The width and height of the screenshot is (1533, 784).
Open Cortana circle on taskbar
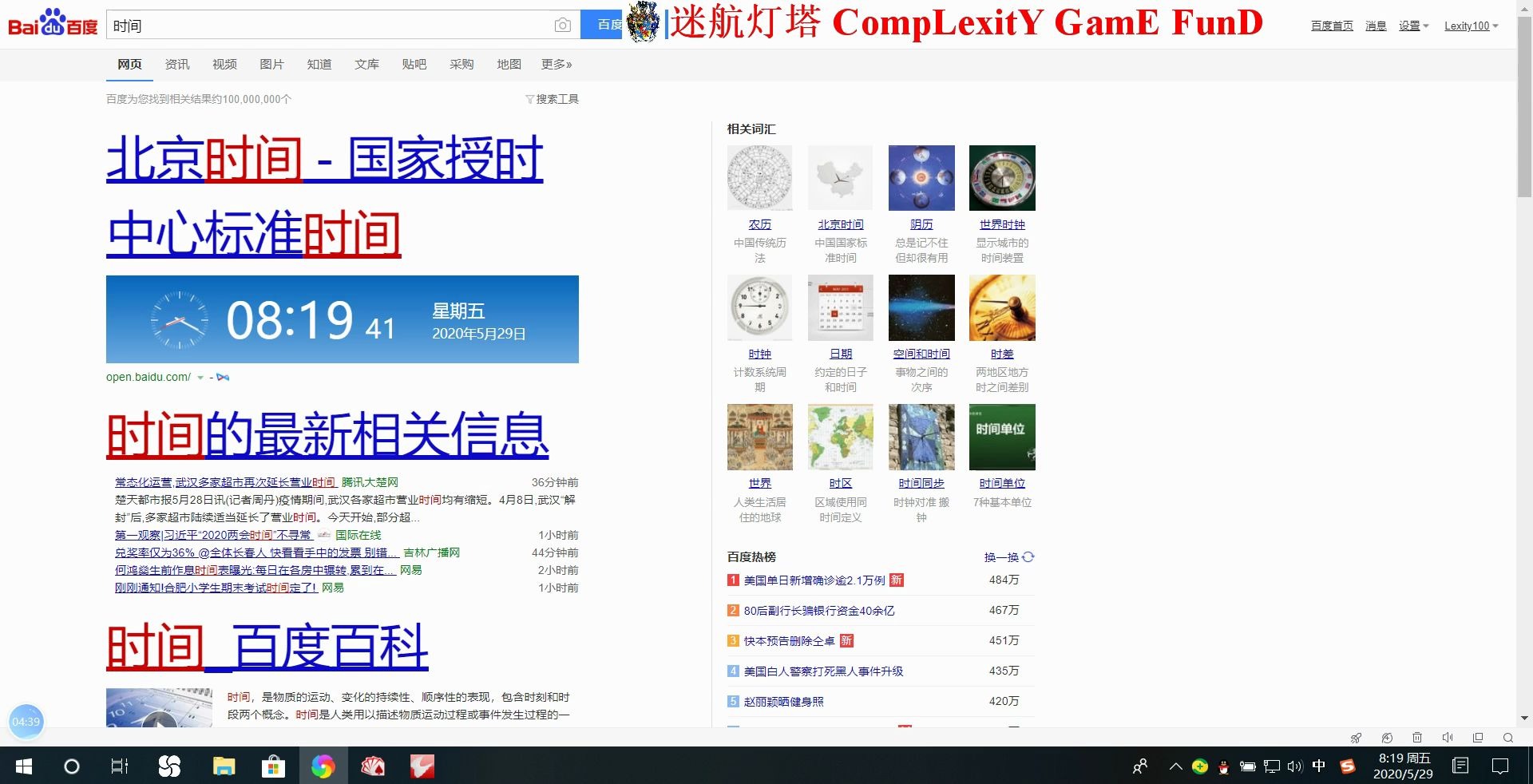[x=71, y=766]
